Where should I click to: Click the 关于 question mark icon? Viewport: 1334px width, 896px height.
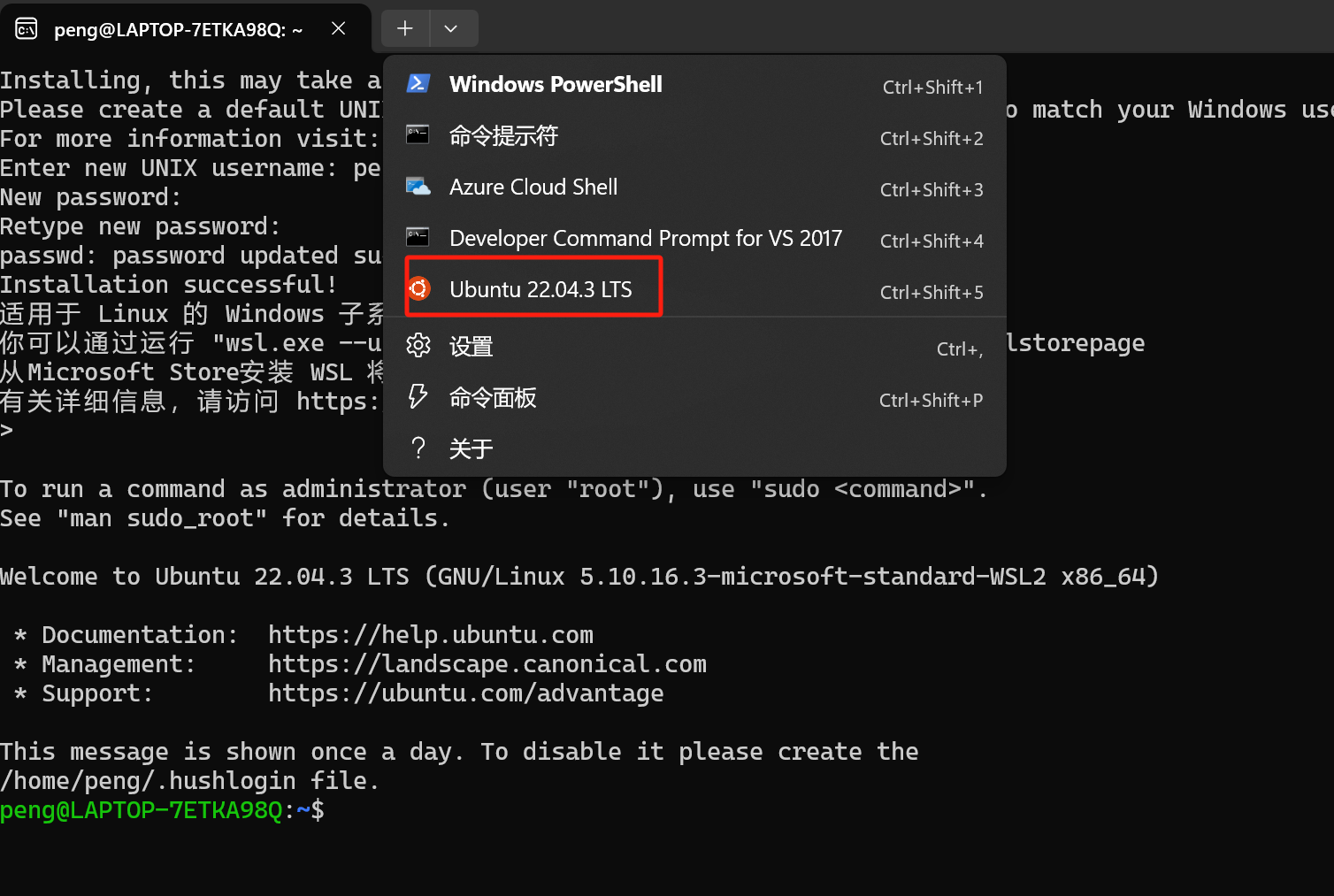[418, 448]
